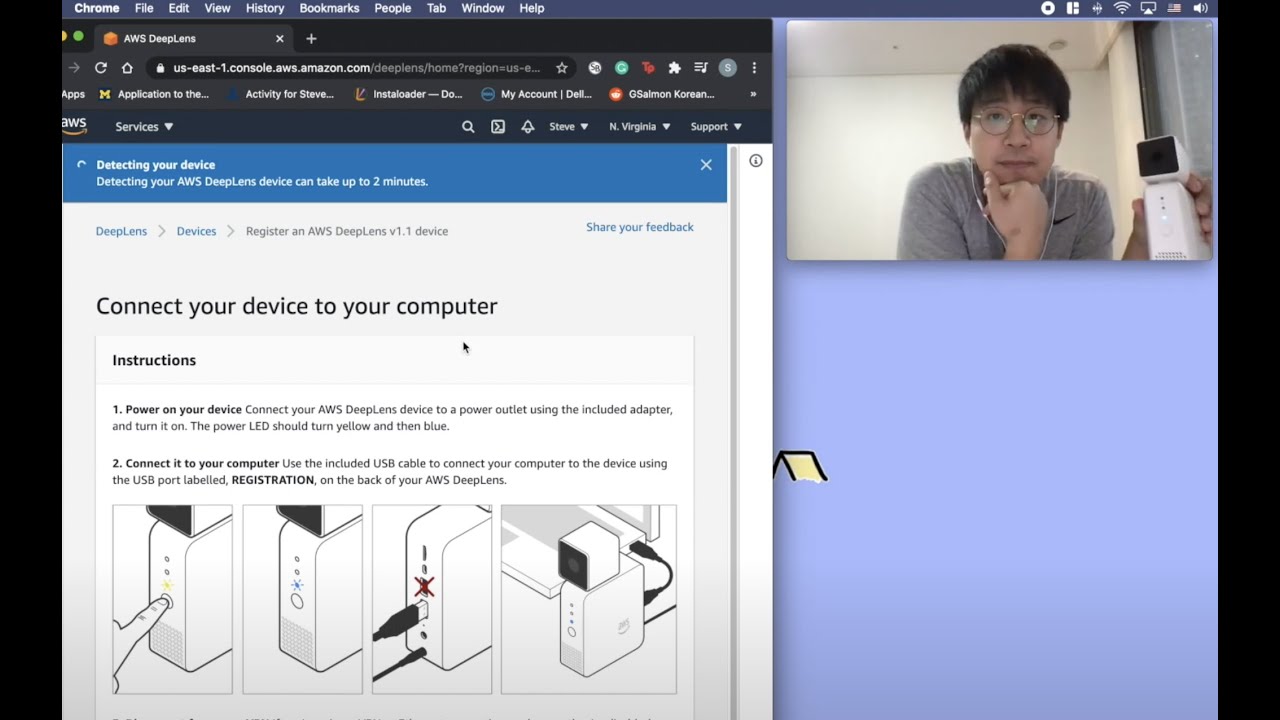Open the AWS console search icon
1280x720 pixels.
(468, 127)
